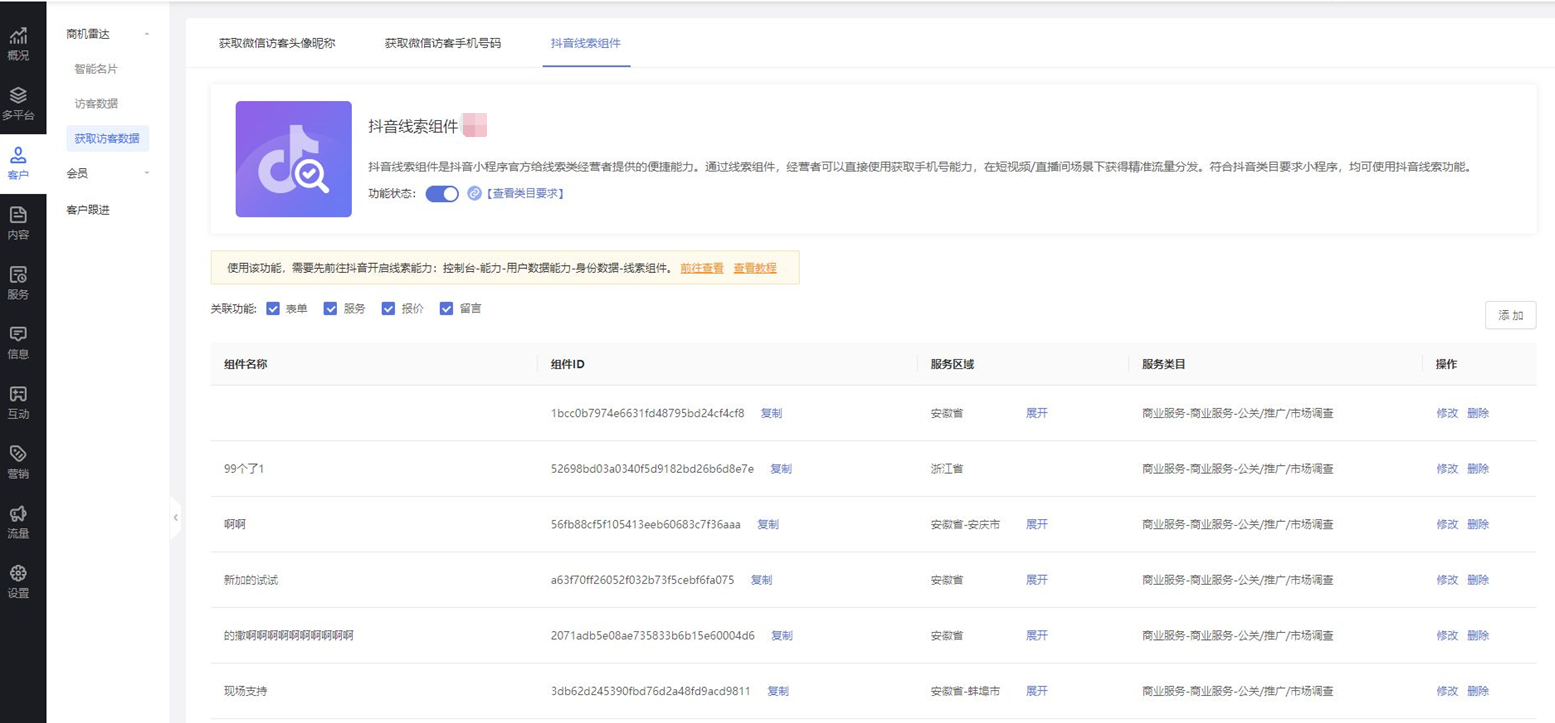Uncheck the 留言 checkbox
Viewport: 1555px width, 723px height.
coord(447,309)
